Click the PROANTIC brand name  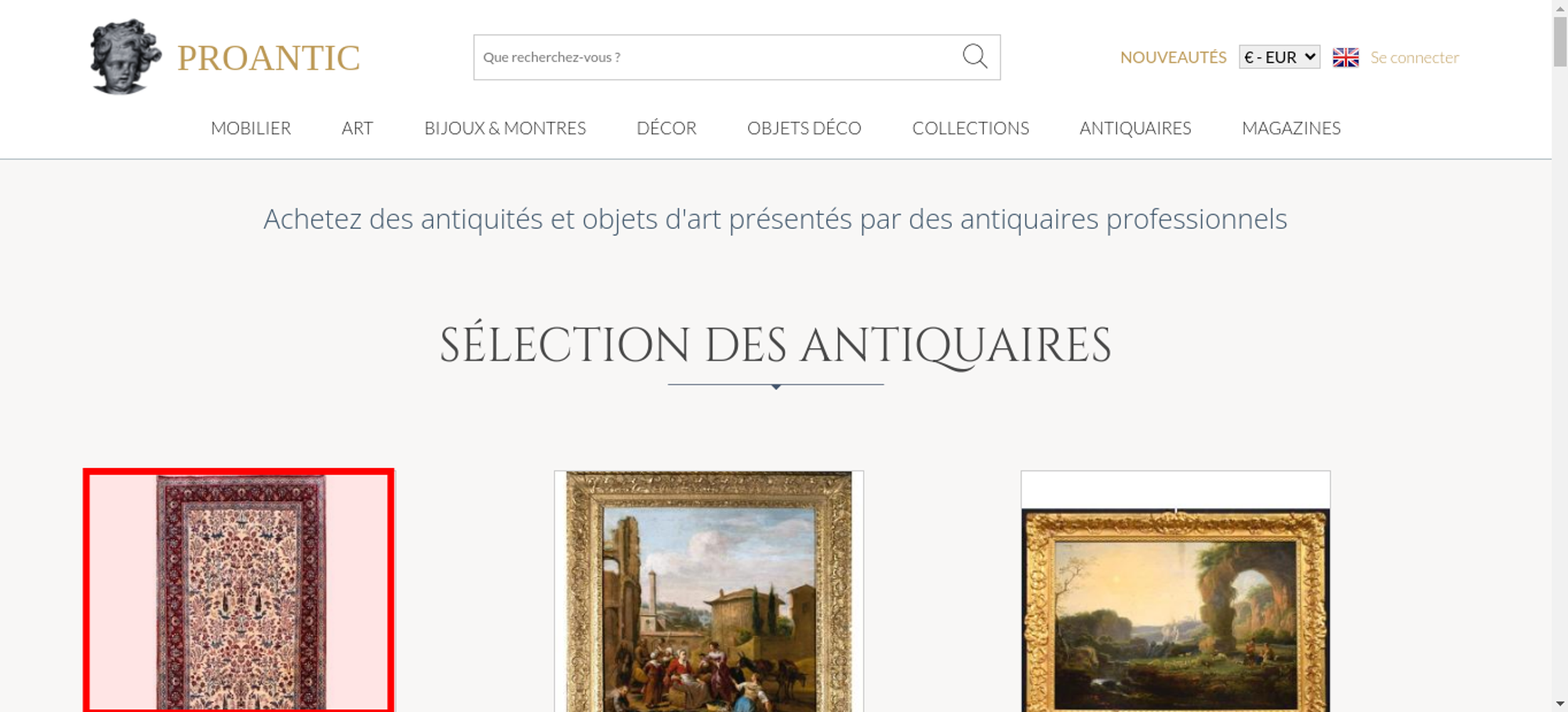click(268, 58)
